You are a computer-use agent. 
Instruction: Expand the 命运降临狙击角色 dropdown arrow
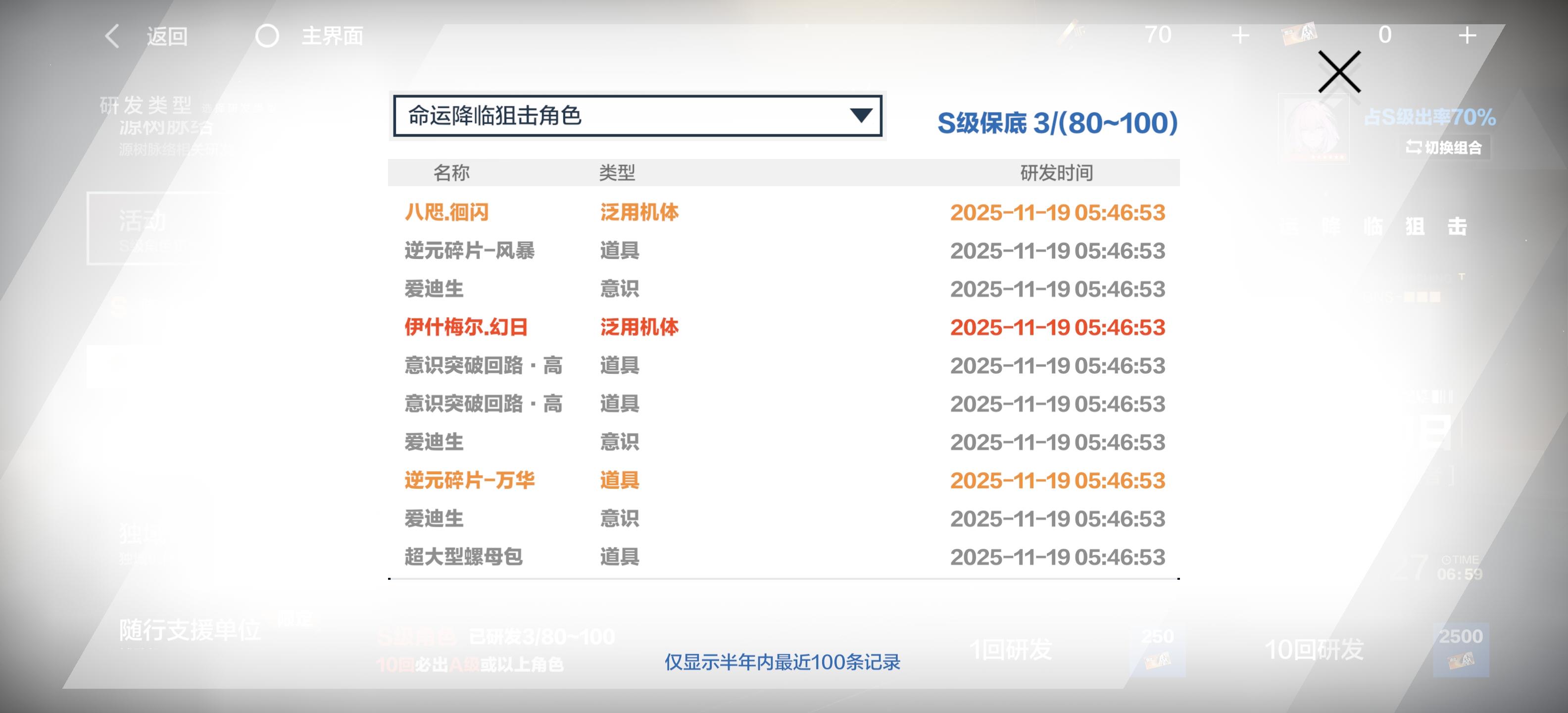[860, 115]
